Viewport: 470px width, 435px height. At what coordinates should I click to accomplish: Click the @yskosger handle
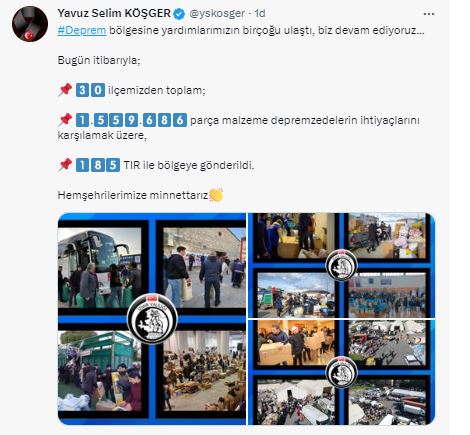pyautogui.click(x=217, y=13)
